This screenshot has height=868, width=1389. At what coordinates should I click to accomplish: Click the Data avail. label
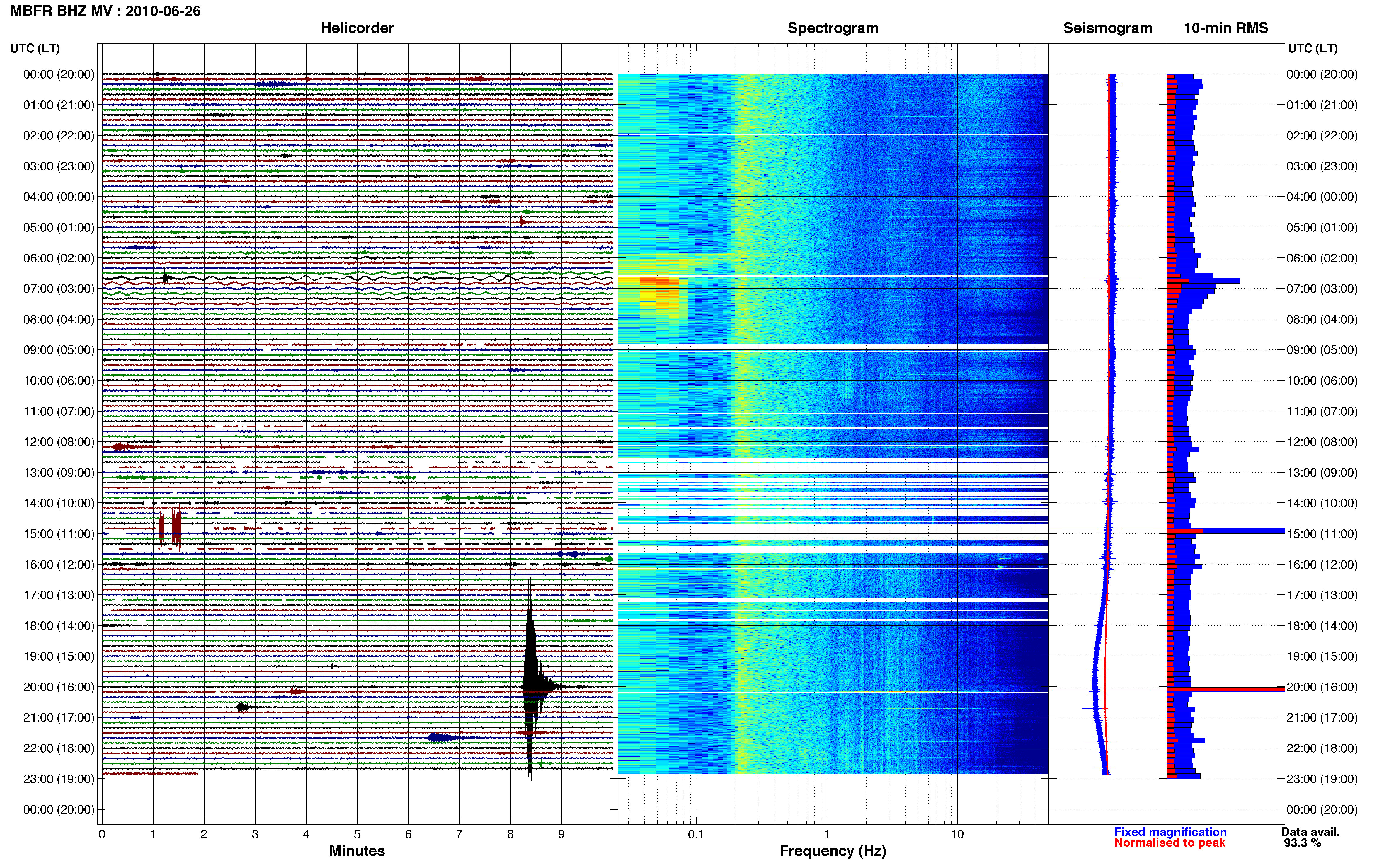pyautogui.click(x=1310, y=832)
